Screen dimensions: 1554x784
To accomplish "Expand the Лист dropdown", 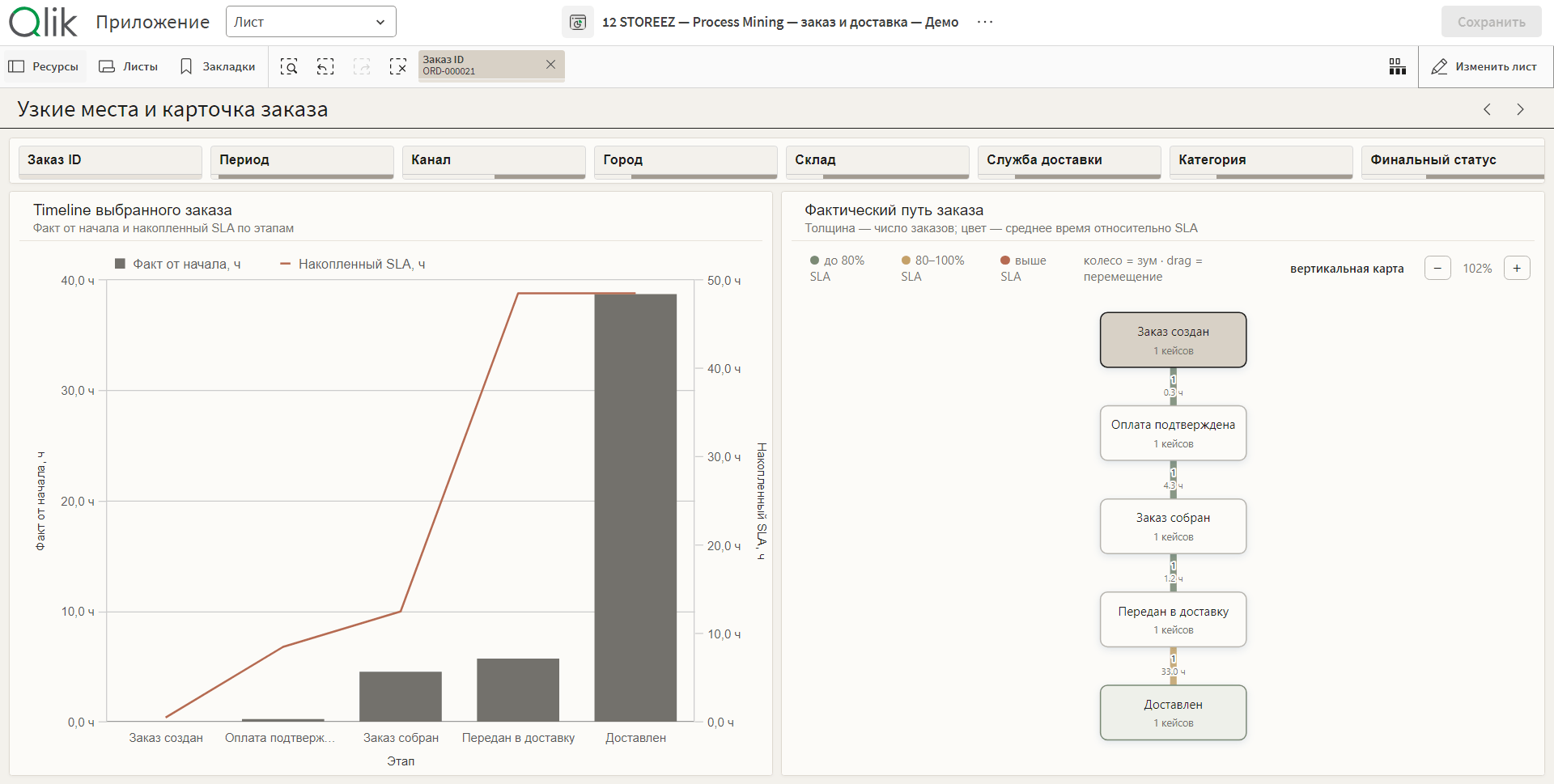I will (311, 22).
